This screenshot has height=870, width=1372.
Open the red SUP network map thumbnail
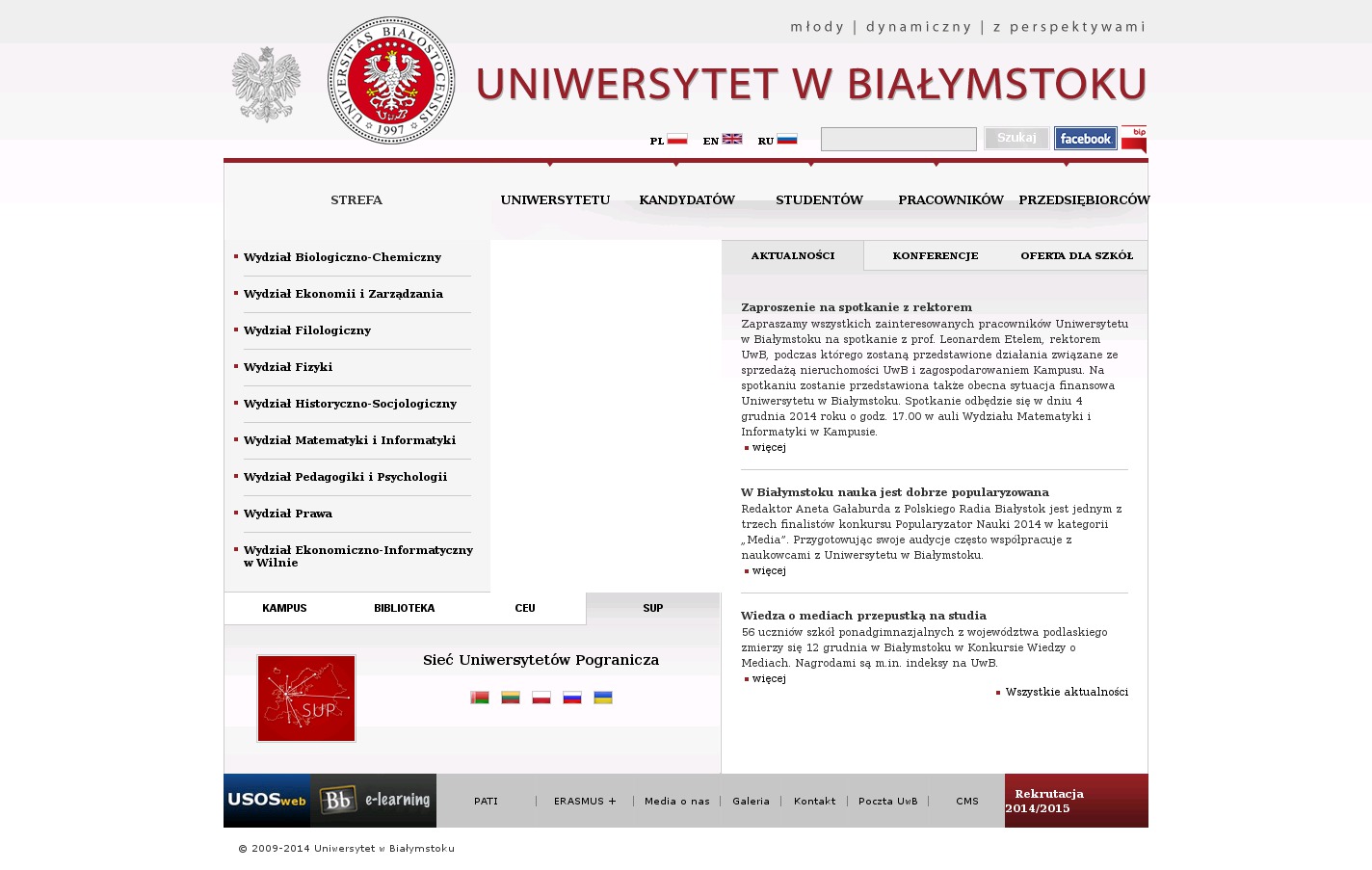306,699
